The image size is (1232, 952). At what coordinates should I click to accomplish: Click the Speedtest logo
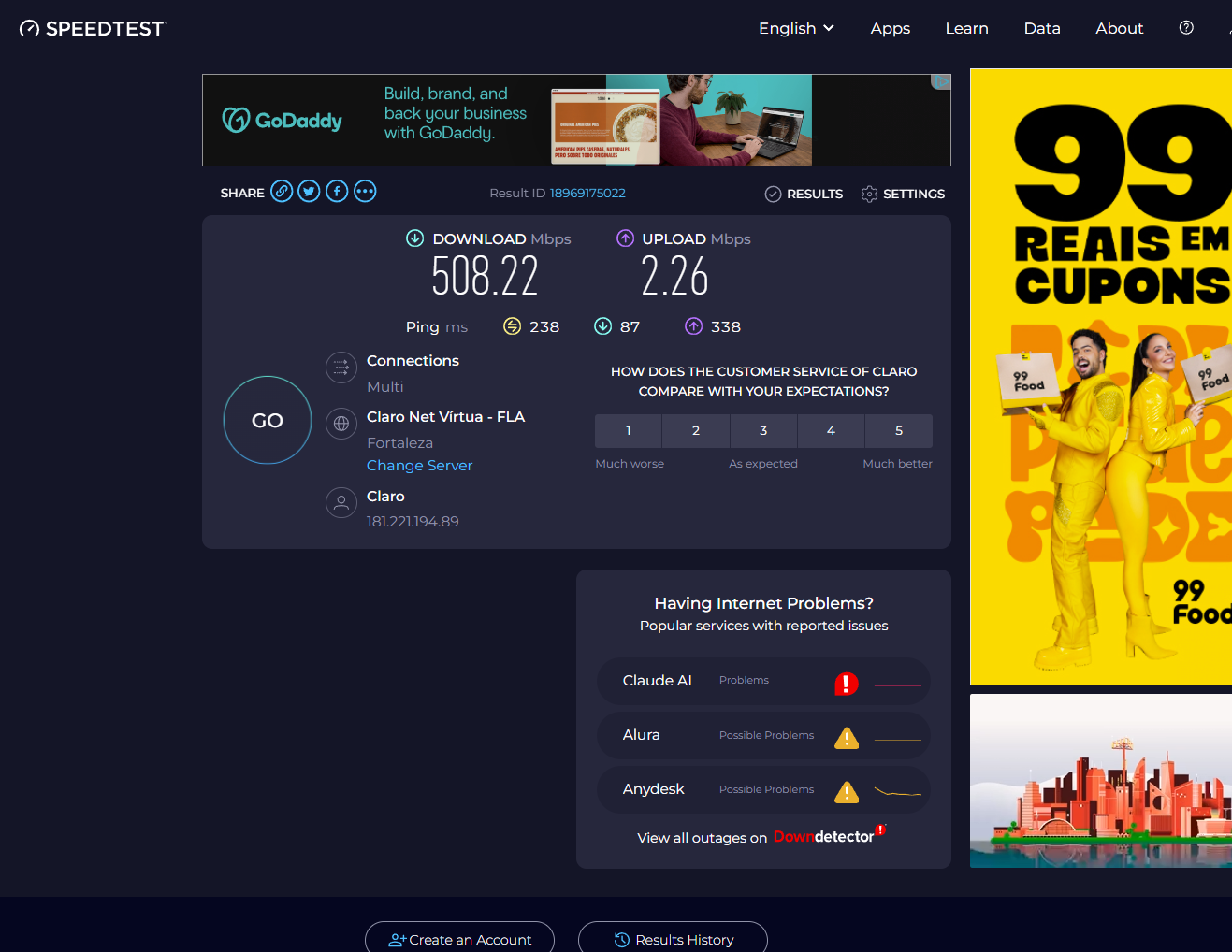[92, 29]
